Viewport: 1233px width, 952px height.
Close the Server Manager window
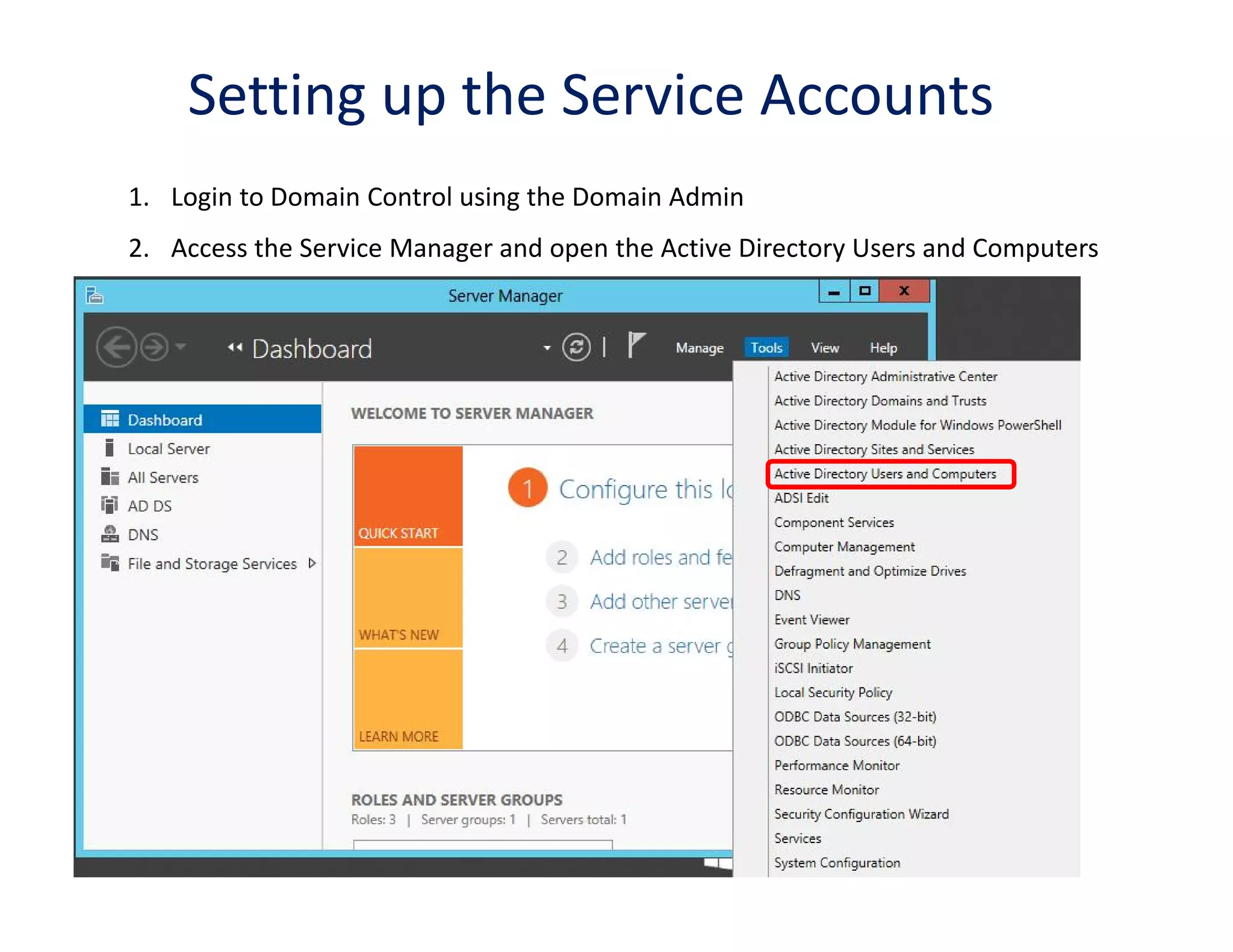904,291
